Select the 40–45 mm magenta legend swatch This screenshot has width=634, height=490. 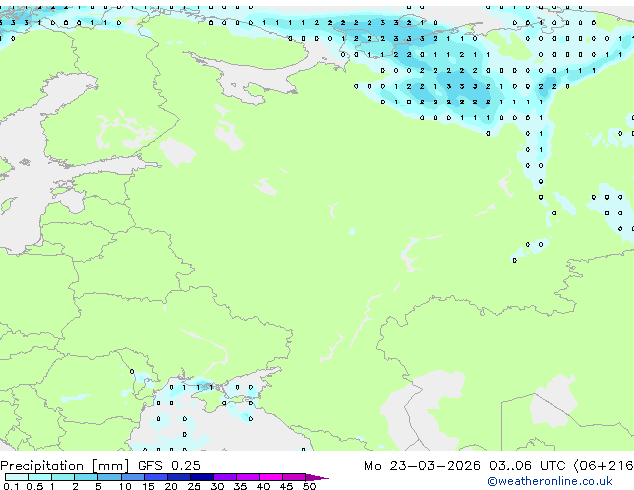[271, 477]
